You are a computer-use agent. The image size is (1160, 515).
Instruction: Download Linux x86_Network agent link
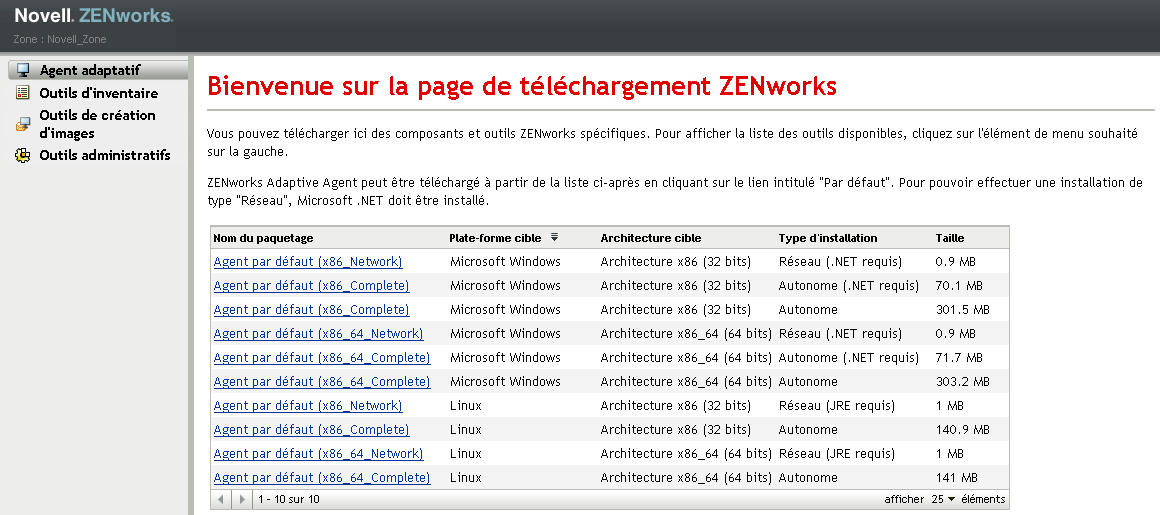pyautogui.click(x=308, y=406)
